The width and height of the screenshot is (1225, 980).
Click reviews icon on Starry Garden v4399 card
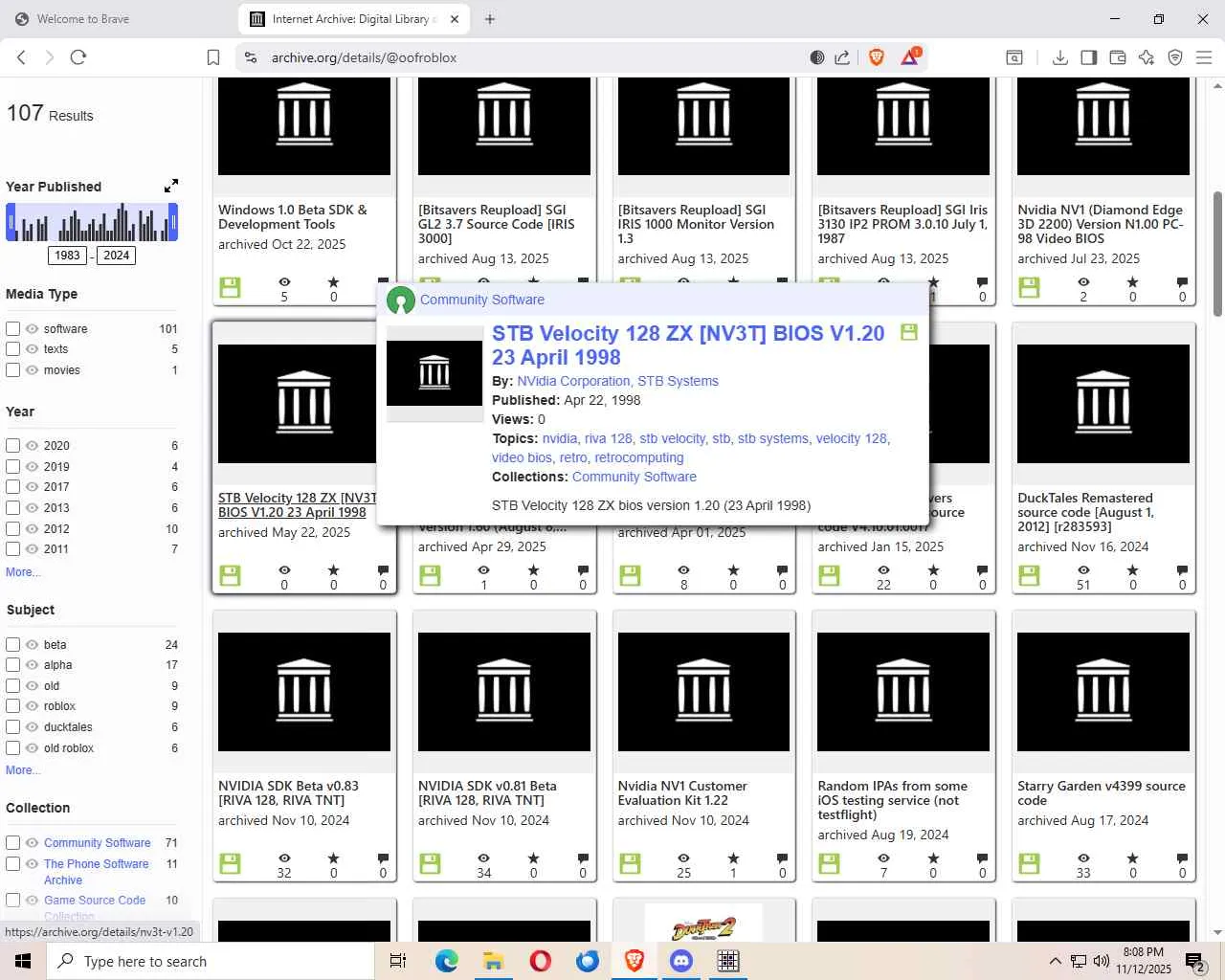coord(1182,858)
